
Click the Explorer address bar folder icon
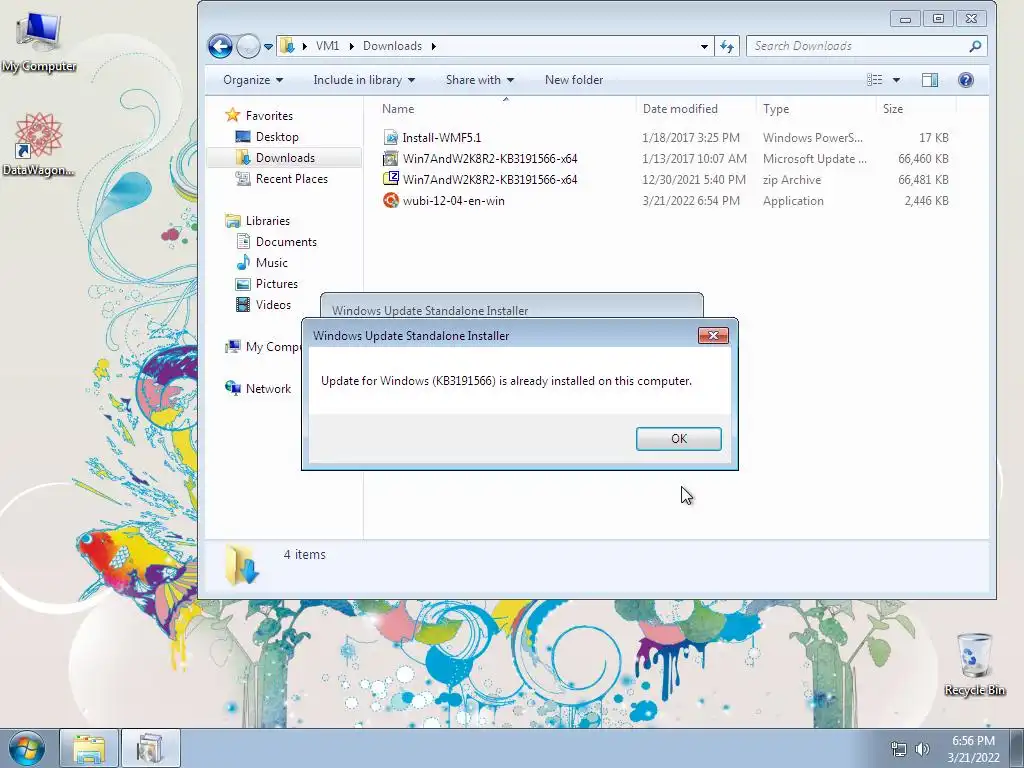pos(287,46)
